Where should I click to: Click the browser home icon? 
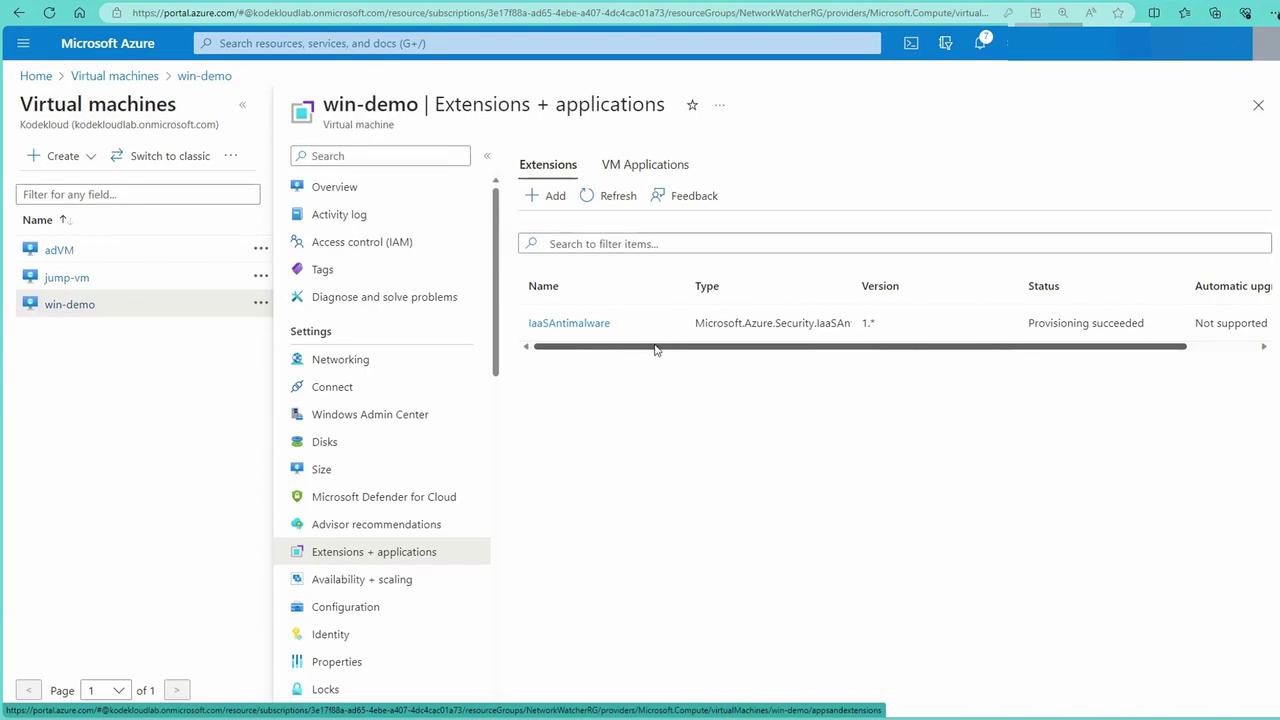(80, 13)
